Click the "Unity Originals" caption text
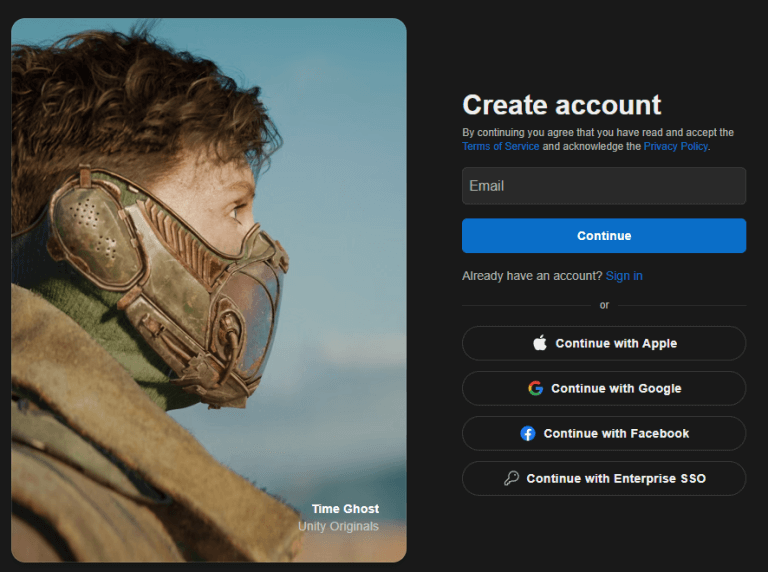 click(338, 526)
